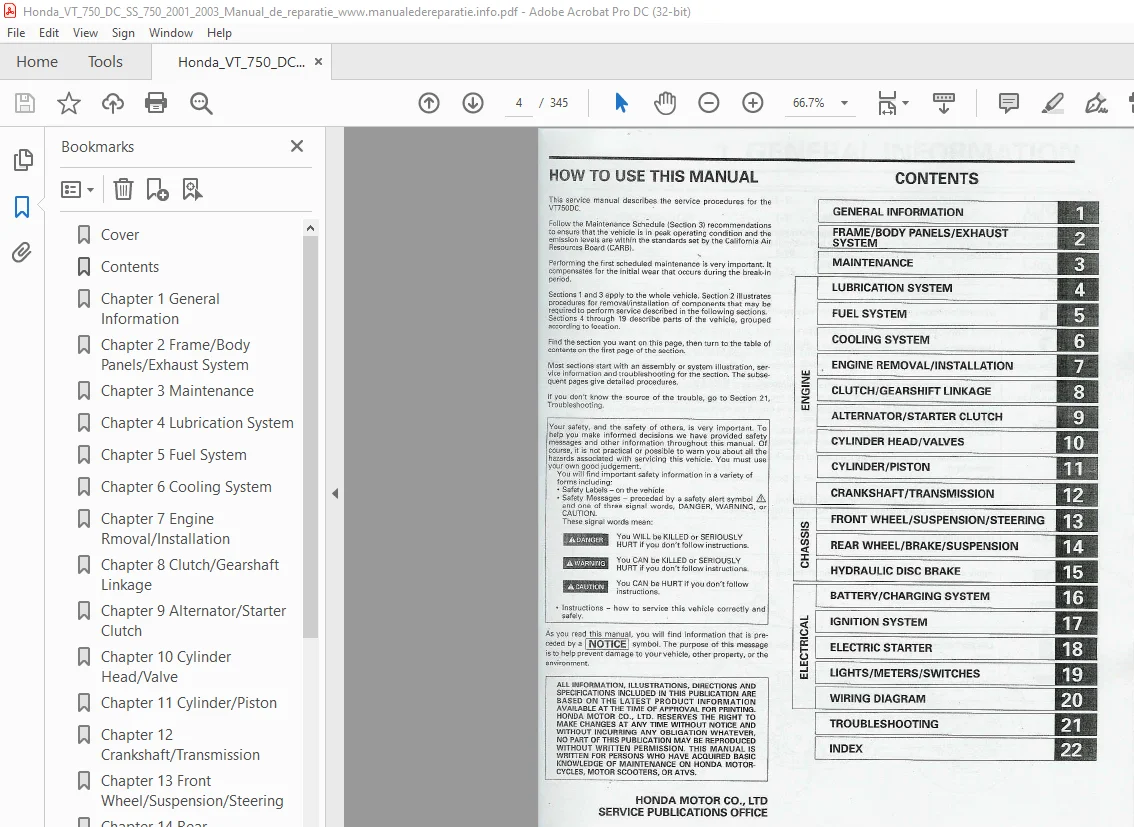
Task: Click the page number field showing 4
Action: click(x=519, y=103)
